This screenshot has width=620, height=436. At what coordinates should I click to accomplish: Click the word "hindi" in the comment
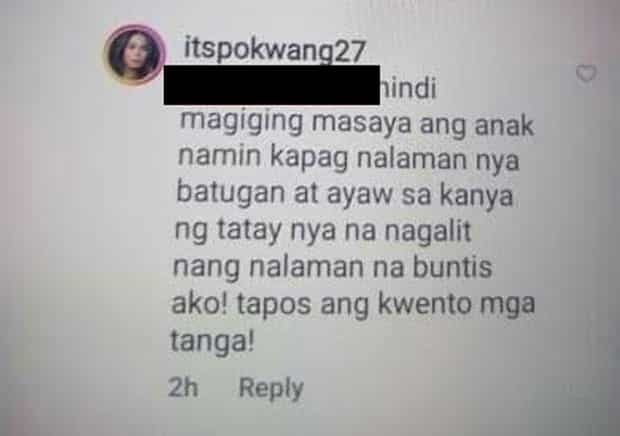click(408, 89)
